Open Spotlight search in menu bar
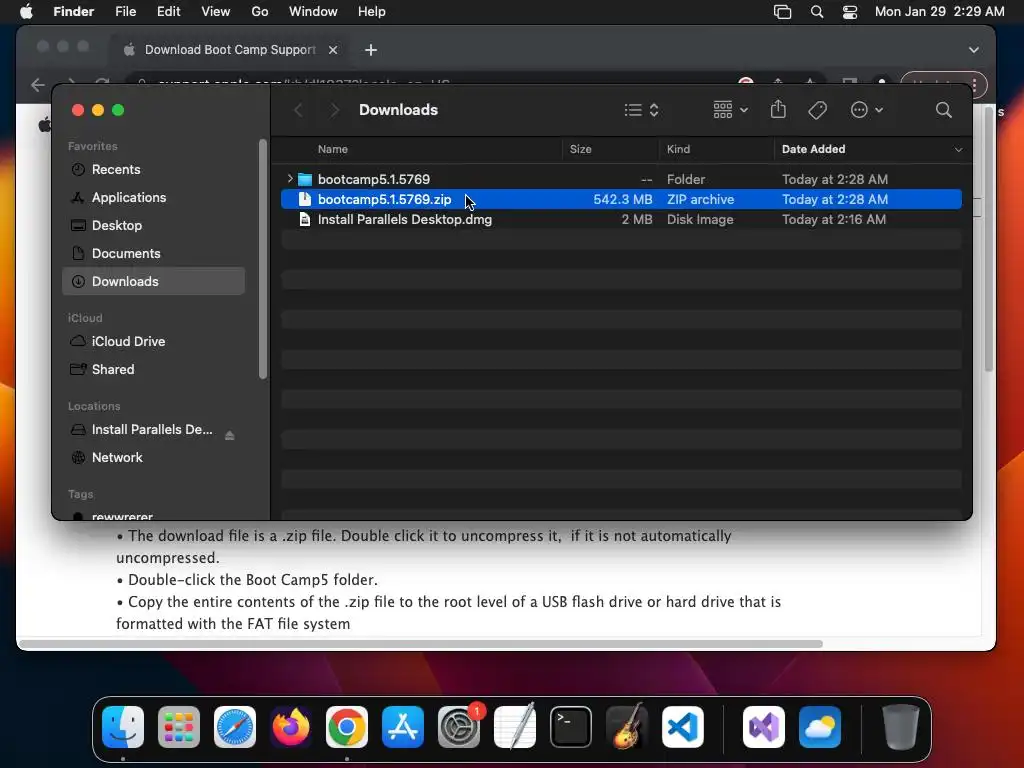 [x=816, y=12]
